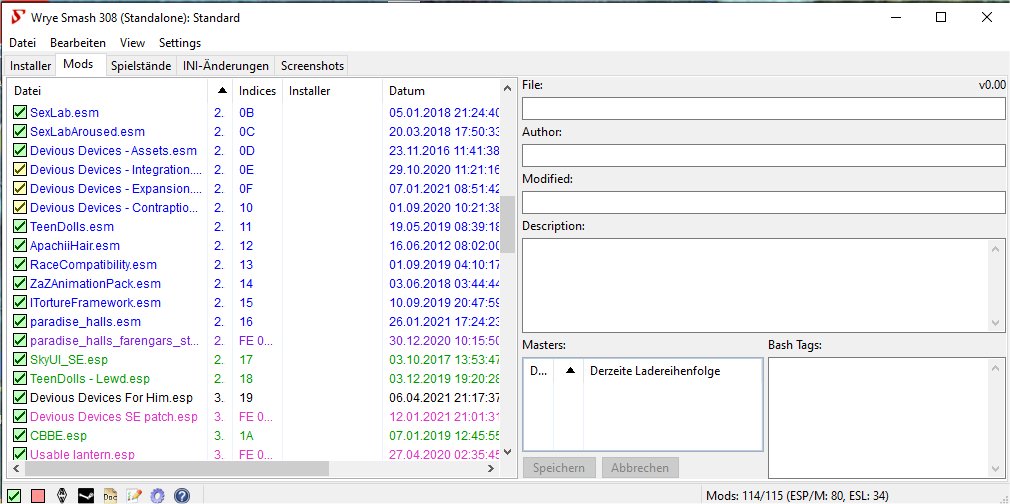Click the arrow column header in Masters list

click(569, 371)
